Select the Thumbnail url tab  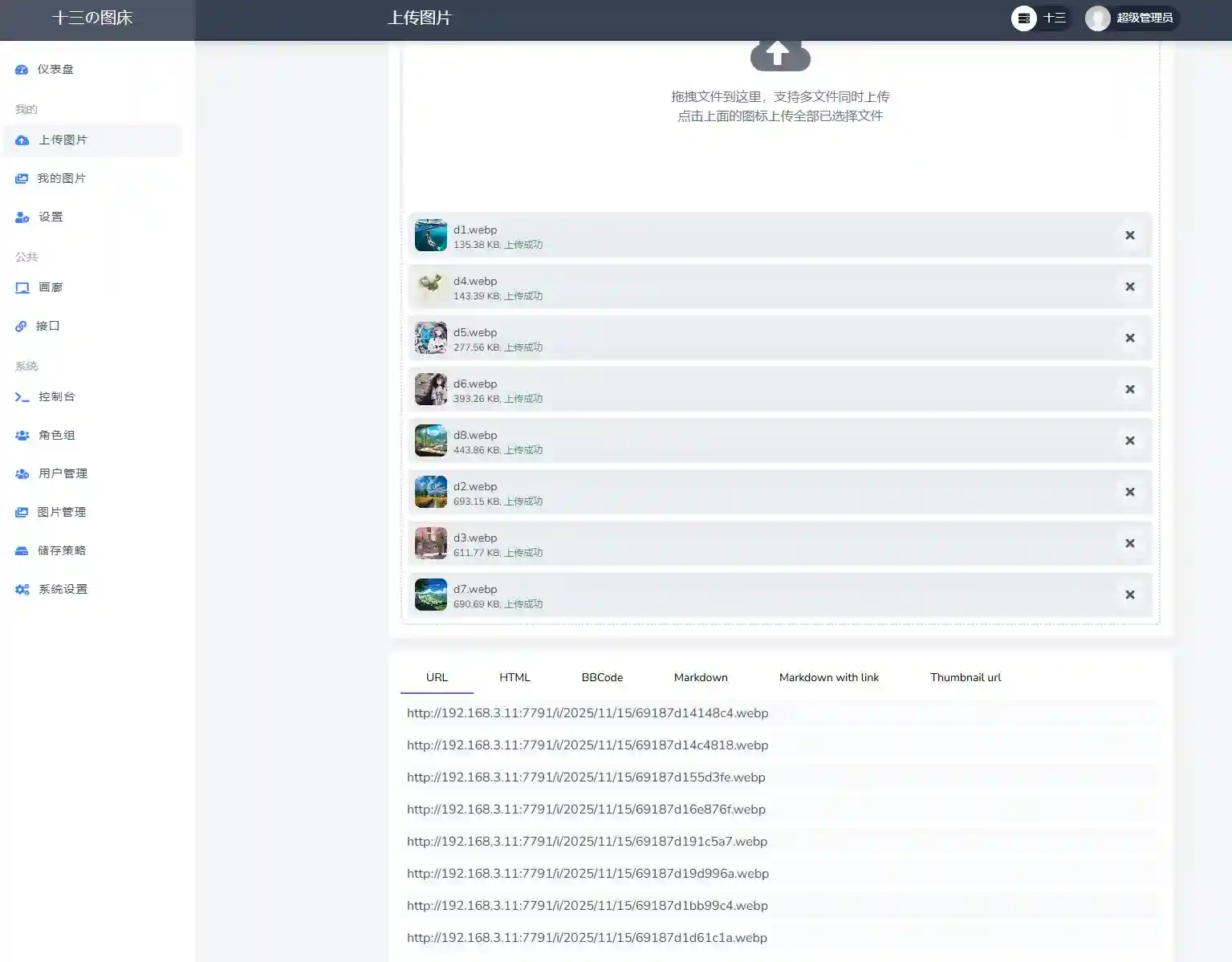pos(965,677)
